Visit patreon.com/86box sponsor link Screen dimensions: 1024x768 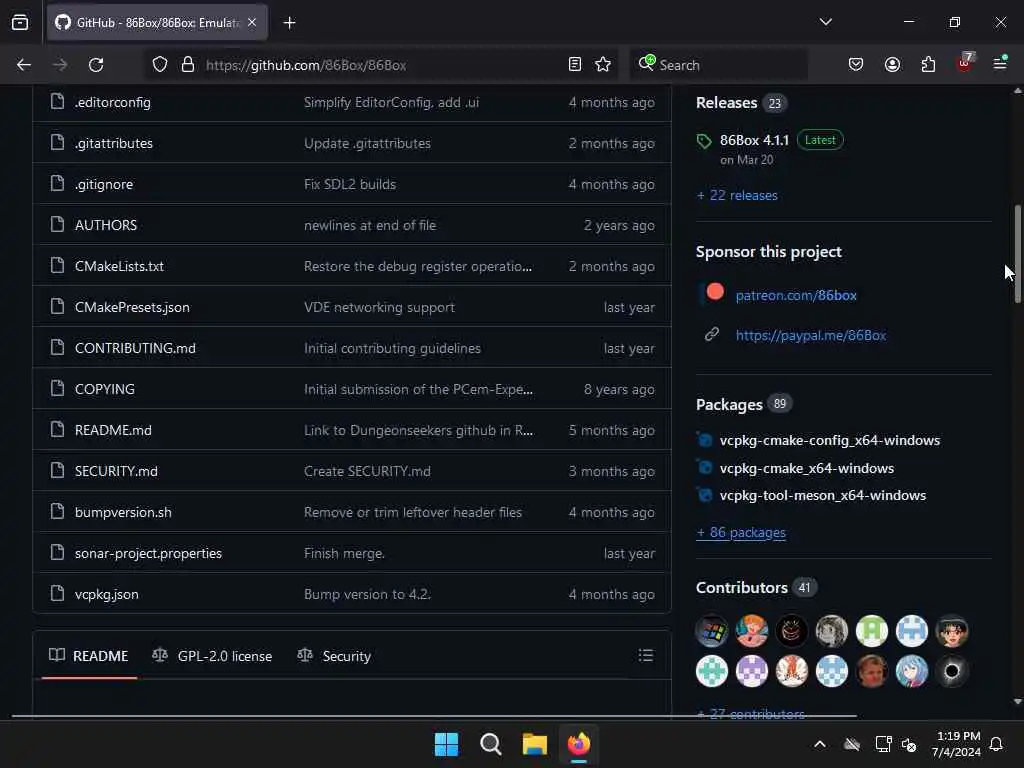(x=796, y=295)
